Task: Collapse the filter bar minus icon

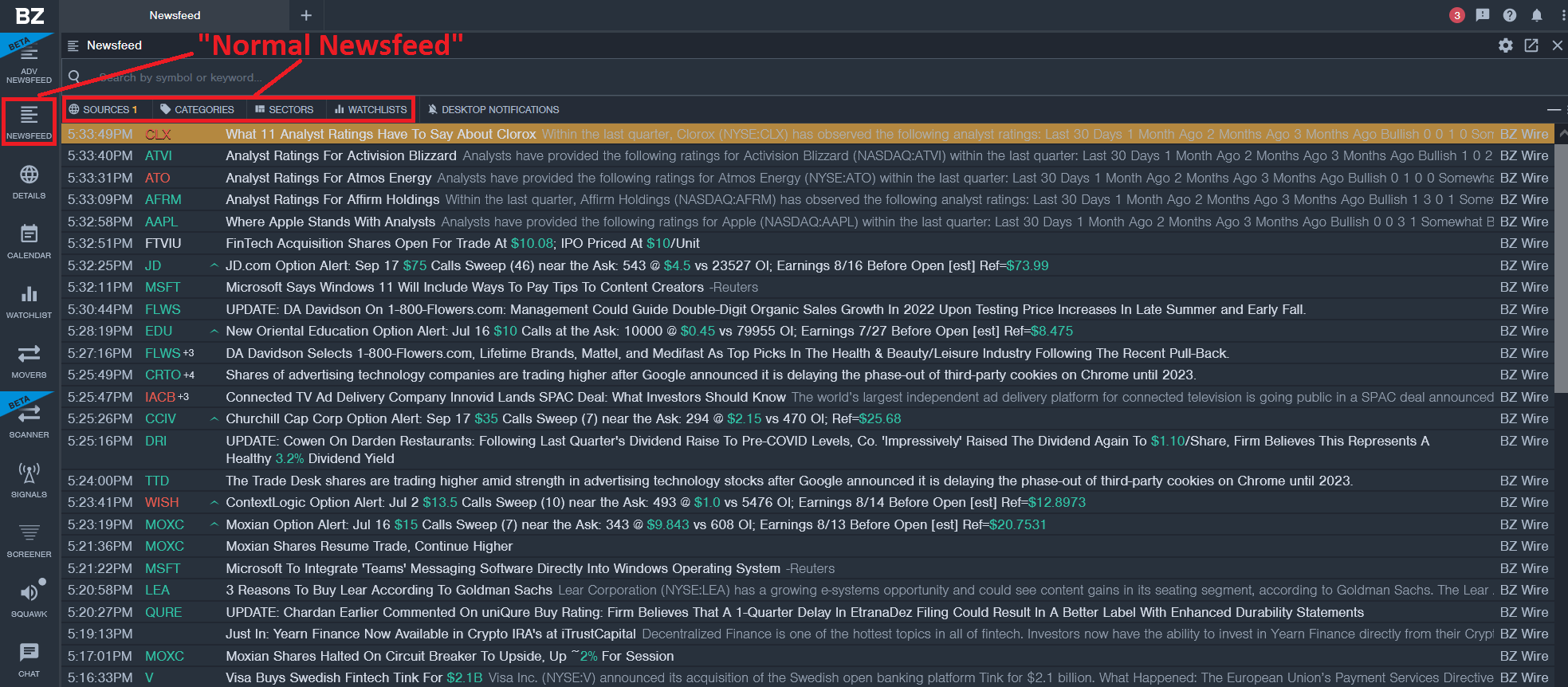Action: click(x=1554, y=109)
